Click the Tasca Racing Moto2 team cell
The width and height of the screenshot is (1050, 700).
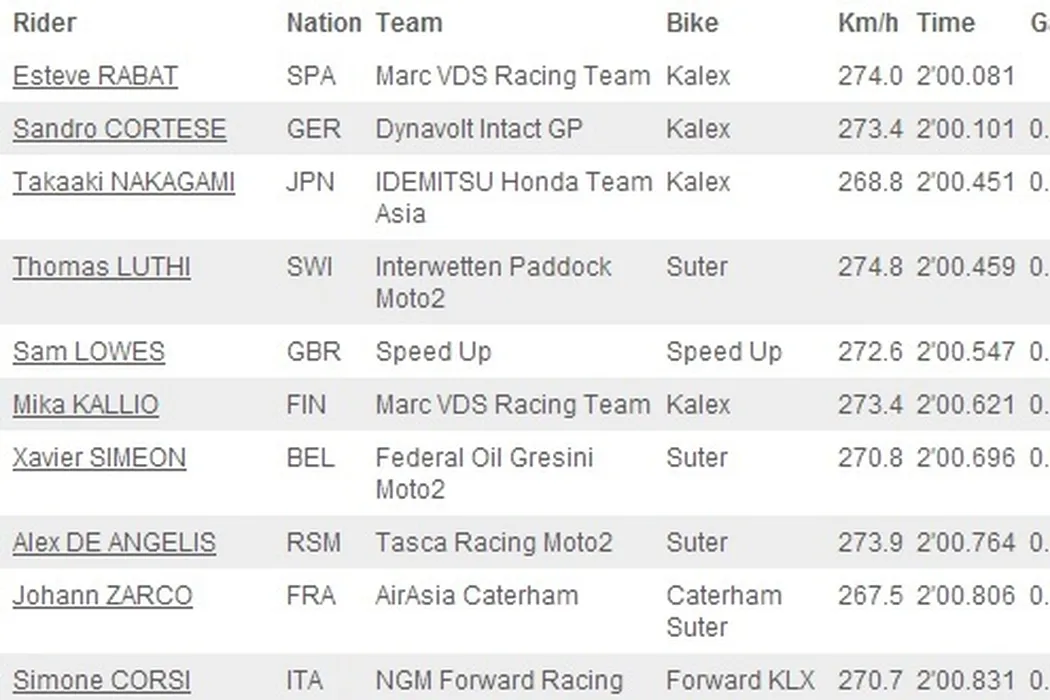click(493, 544)
